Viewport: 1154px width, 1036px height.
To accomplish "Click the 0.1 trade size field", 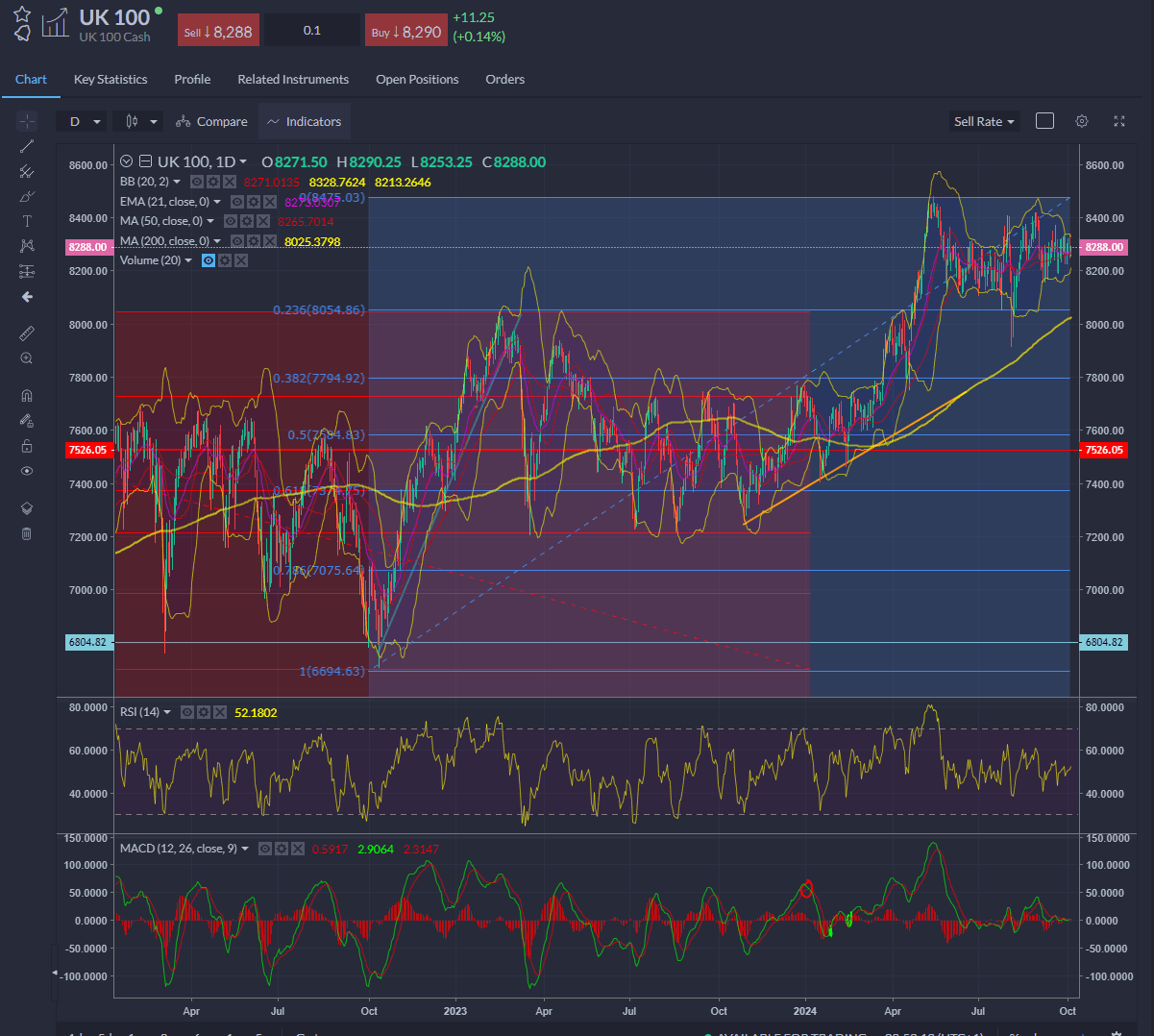I will tap(312, 31).
